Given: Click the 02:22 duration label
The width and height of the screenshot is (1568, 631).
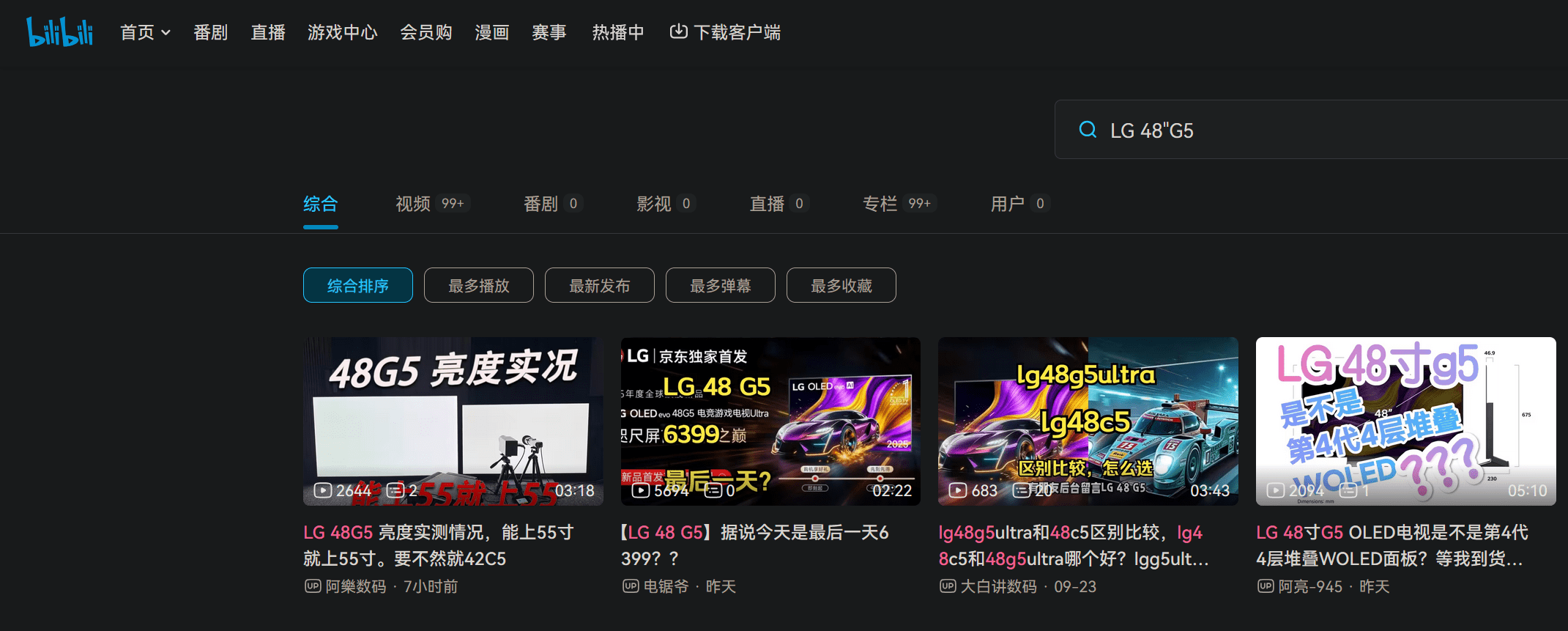Looking at the screenshot, I should tap(892, 490).
